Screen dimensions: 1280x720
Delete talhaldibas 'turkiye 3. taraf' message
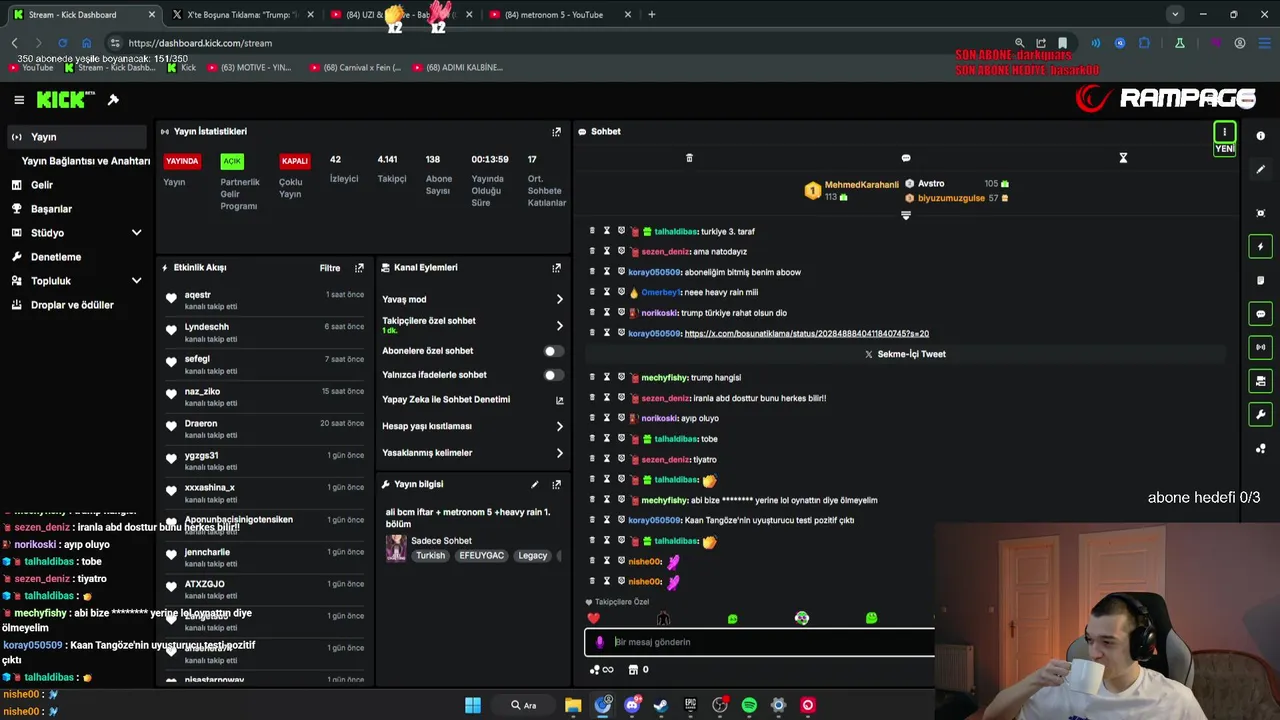pos(592,231)
